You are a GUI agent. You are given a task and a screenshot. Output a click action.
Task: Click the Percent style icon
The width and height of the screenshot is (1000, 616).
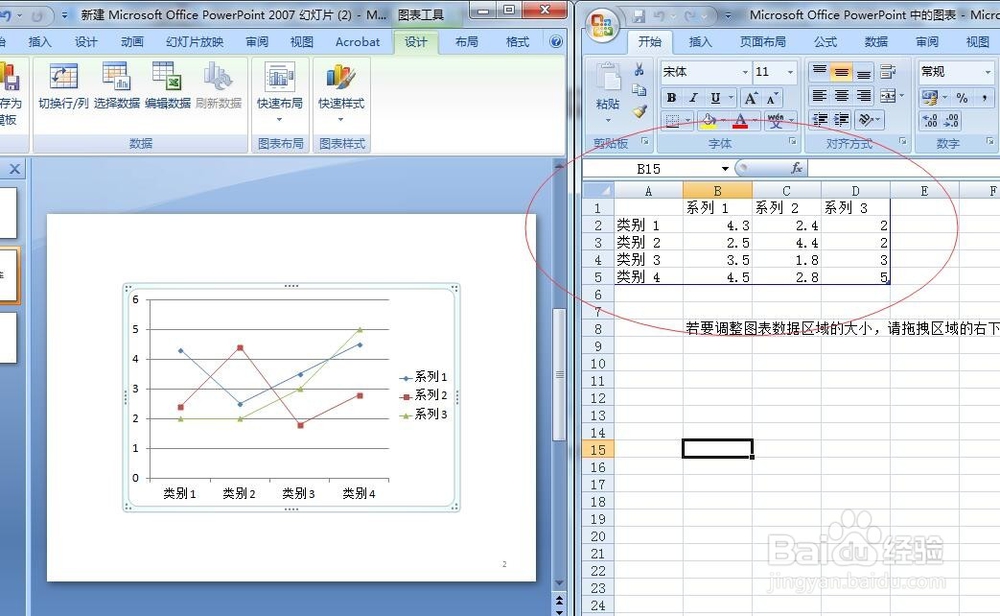(962, 98)
